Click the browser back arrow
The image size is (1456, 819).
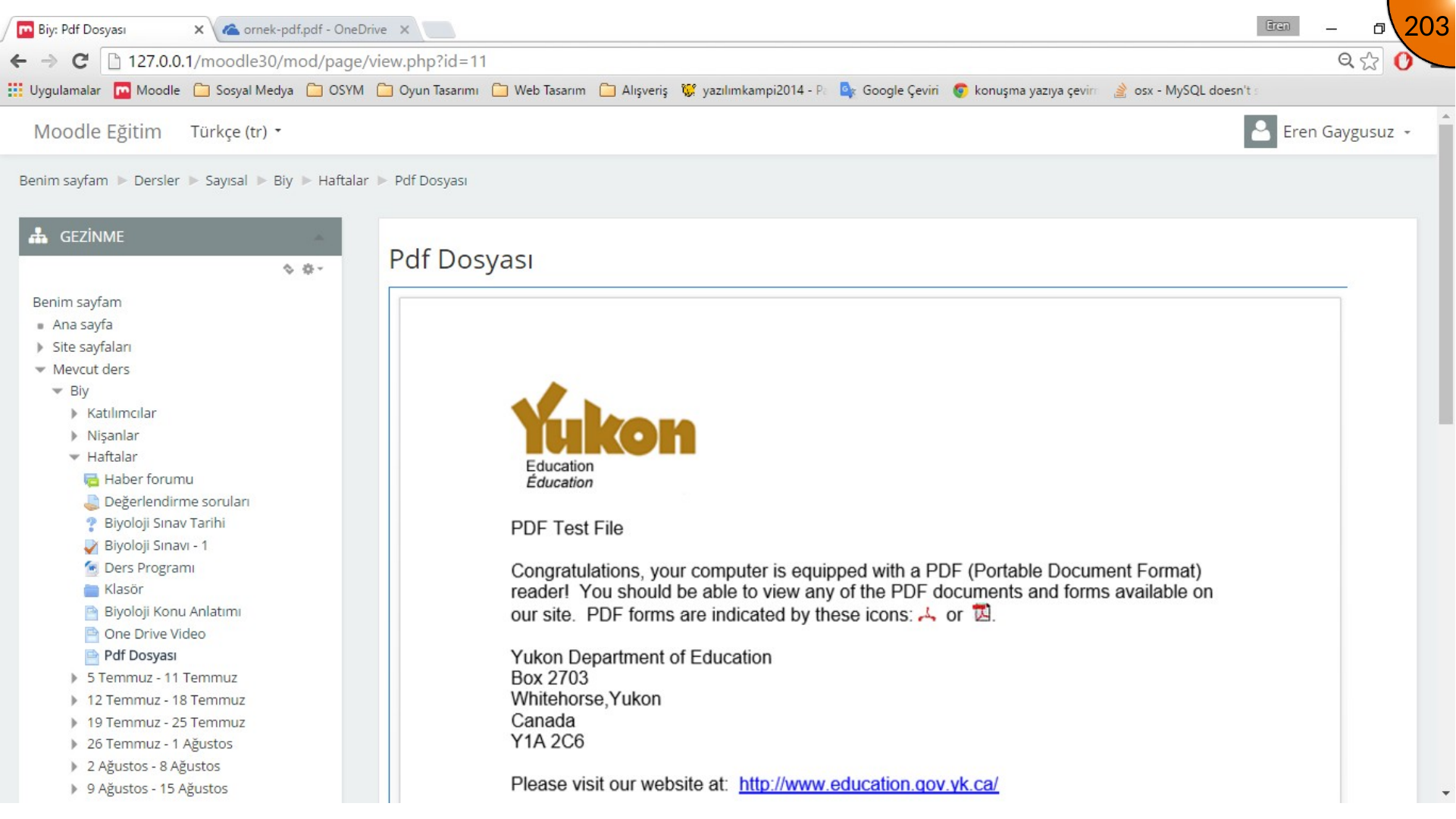click(19, 61)
